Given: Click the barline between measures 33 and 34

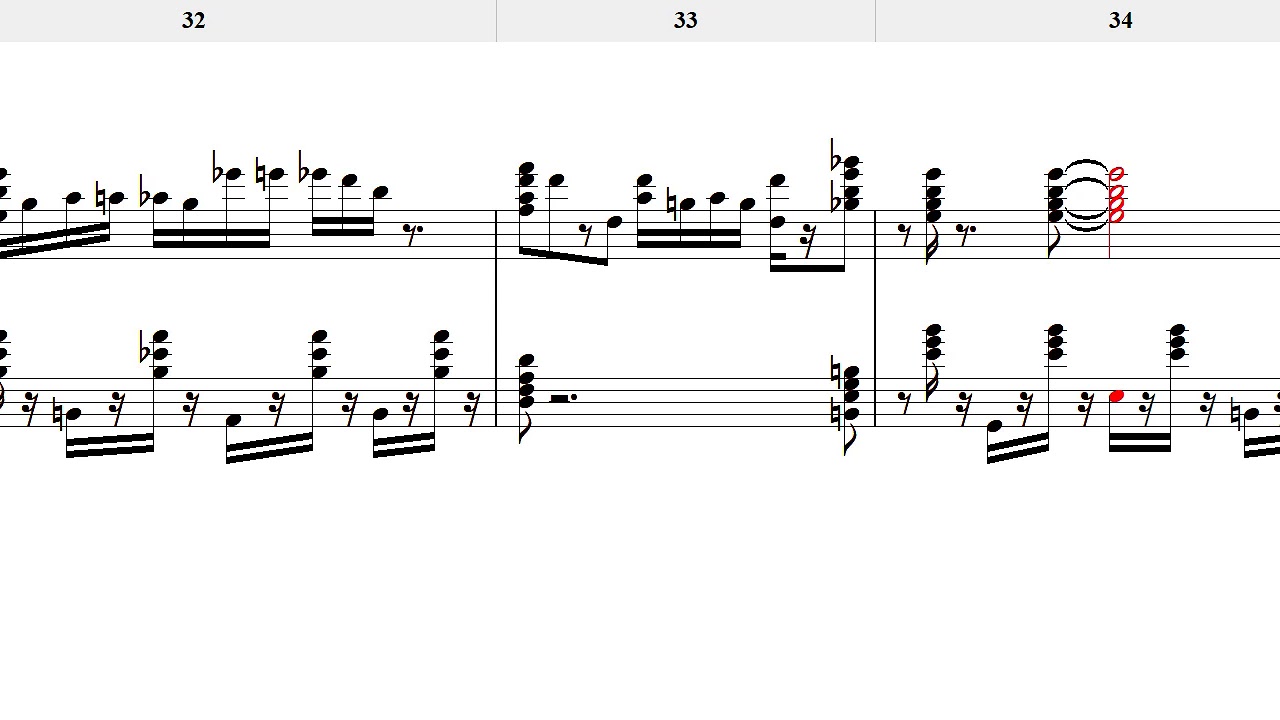Looking at the screenshot, I should (x=875, y=318).
